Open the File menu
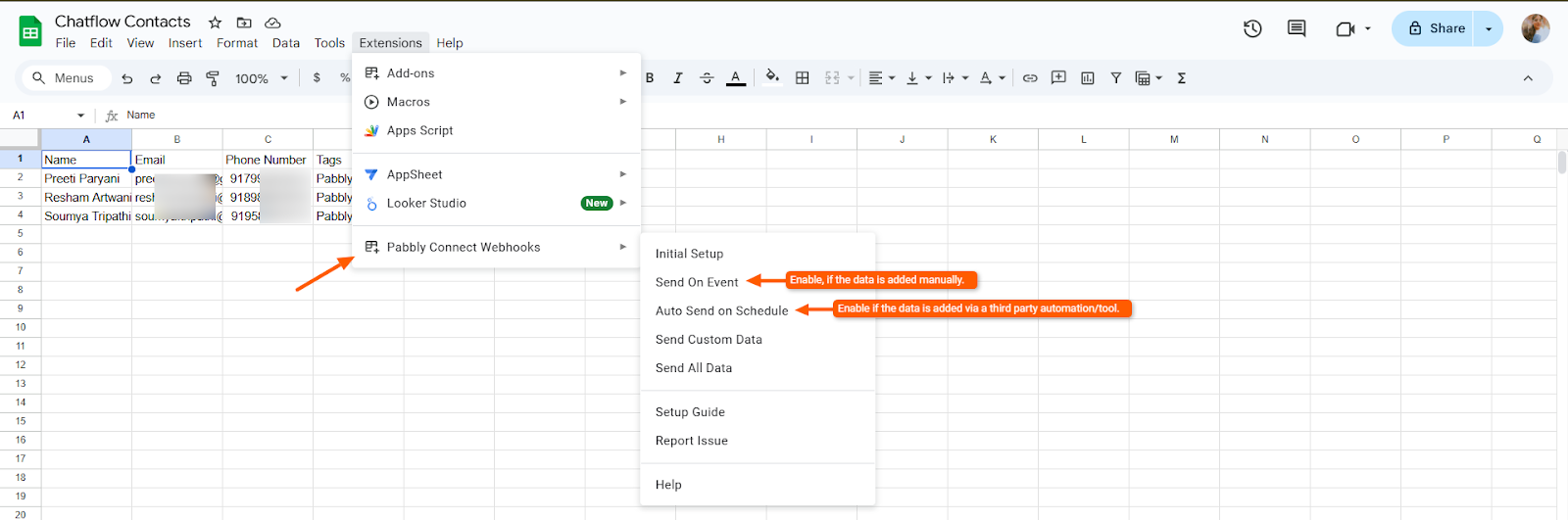This screenshot has height=520, width=1568. [x=66, y=43]
